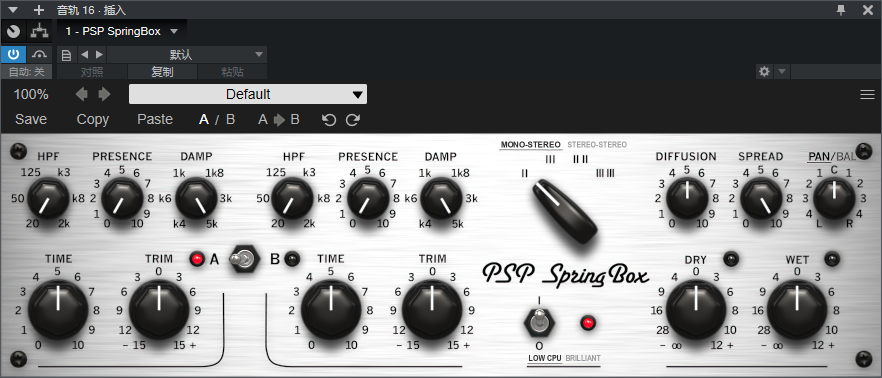The height and width of the screenshot is (378, 882).
Task: Select LOW CPU quality mode
Action: point(545,358)
